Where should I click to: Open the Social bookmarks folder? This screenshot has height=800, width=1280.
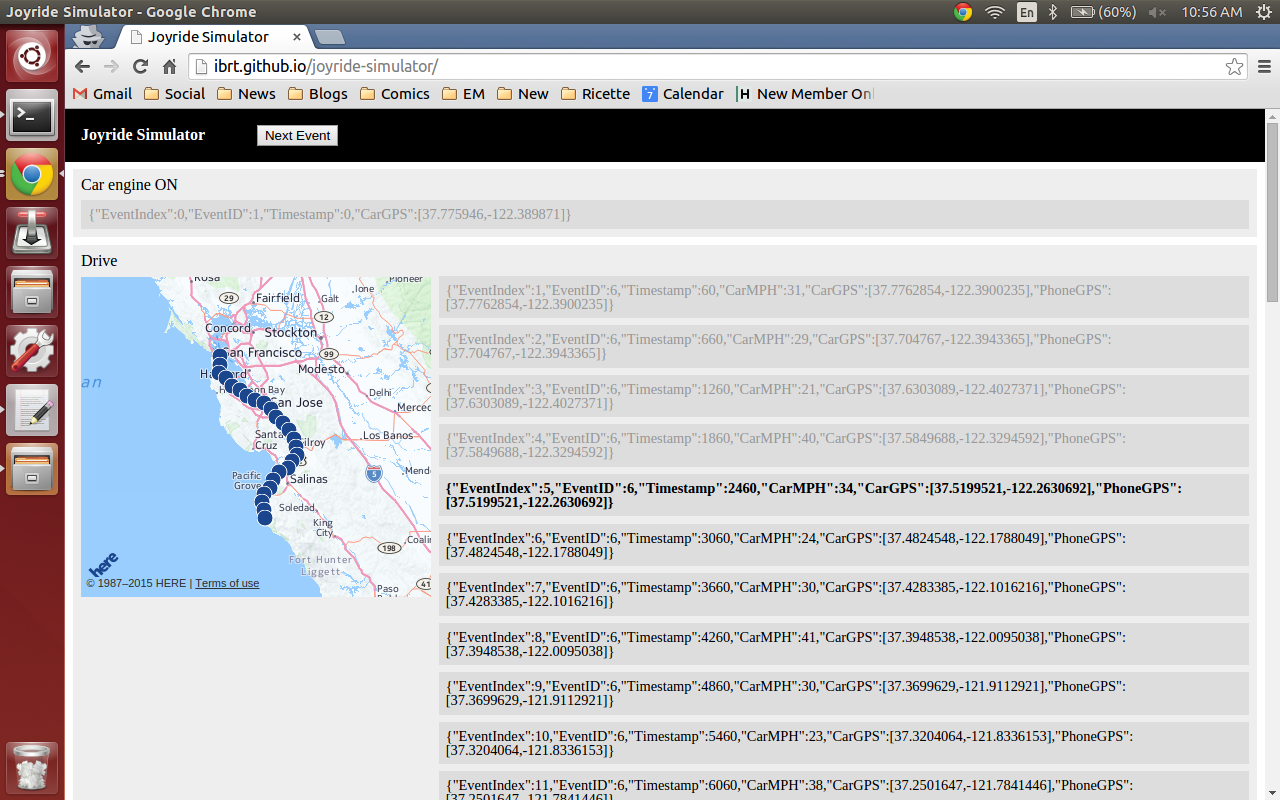point(175,94)
